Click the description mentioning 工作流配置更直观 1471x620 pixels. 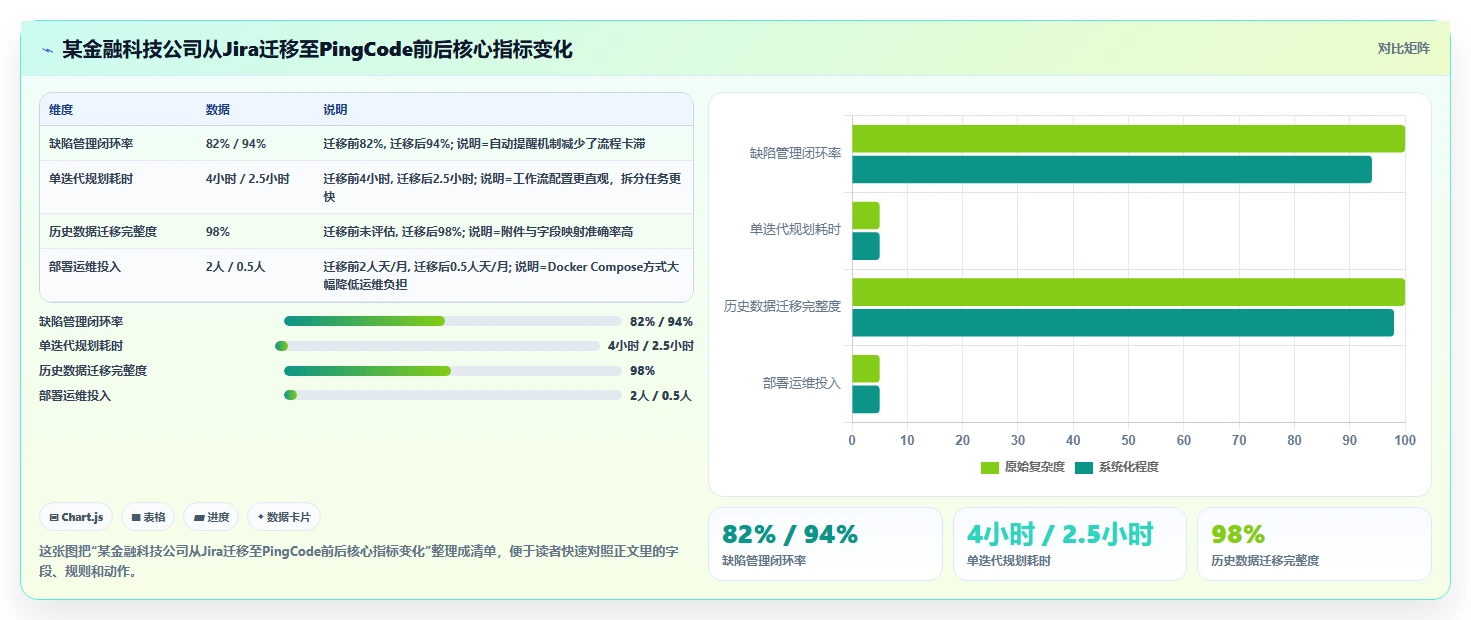pyautogui.click(x=502, y=187)
